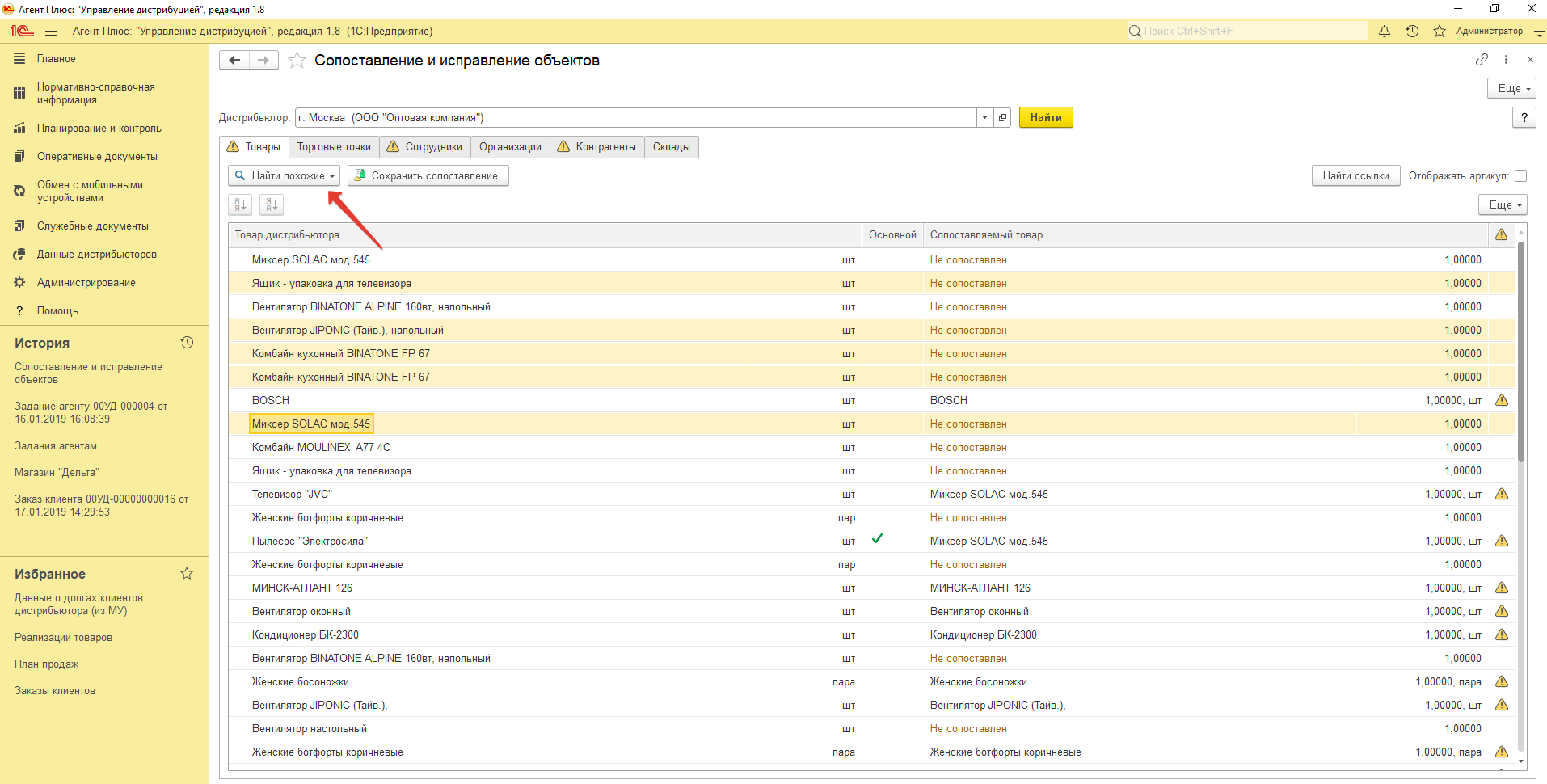
Task: Open the hamburger functions menu
Action: 51,31
